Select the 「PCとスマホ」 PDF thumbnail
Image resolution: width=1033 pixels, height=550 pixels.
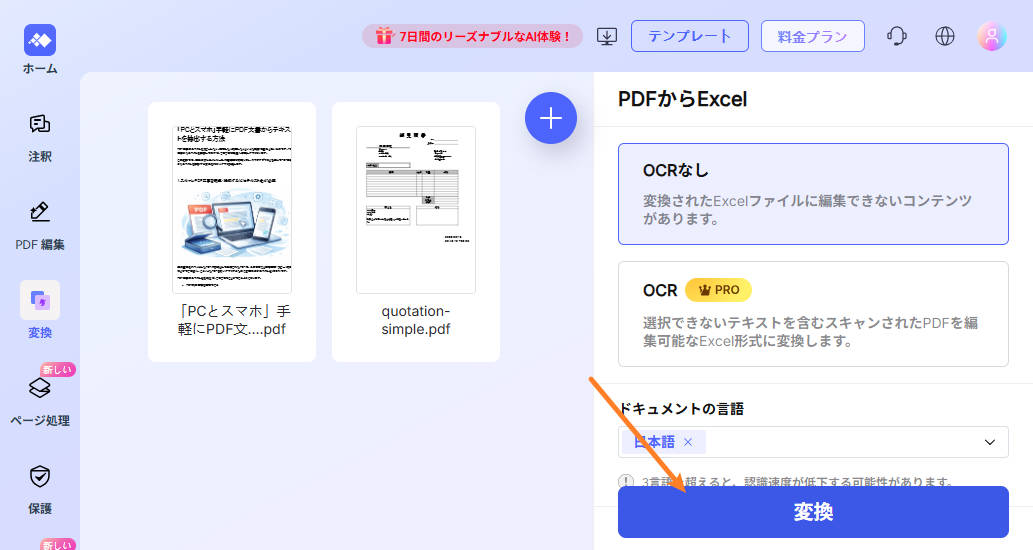coord(232,209)
